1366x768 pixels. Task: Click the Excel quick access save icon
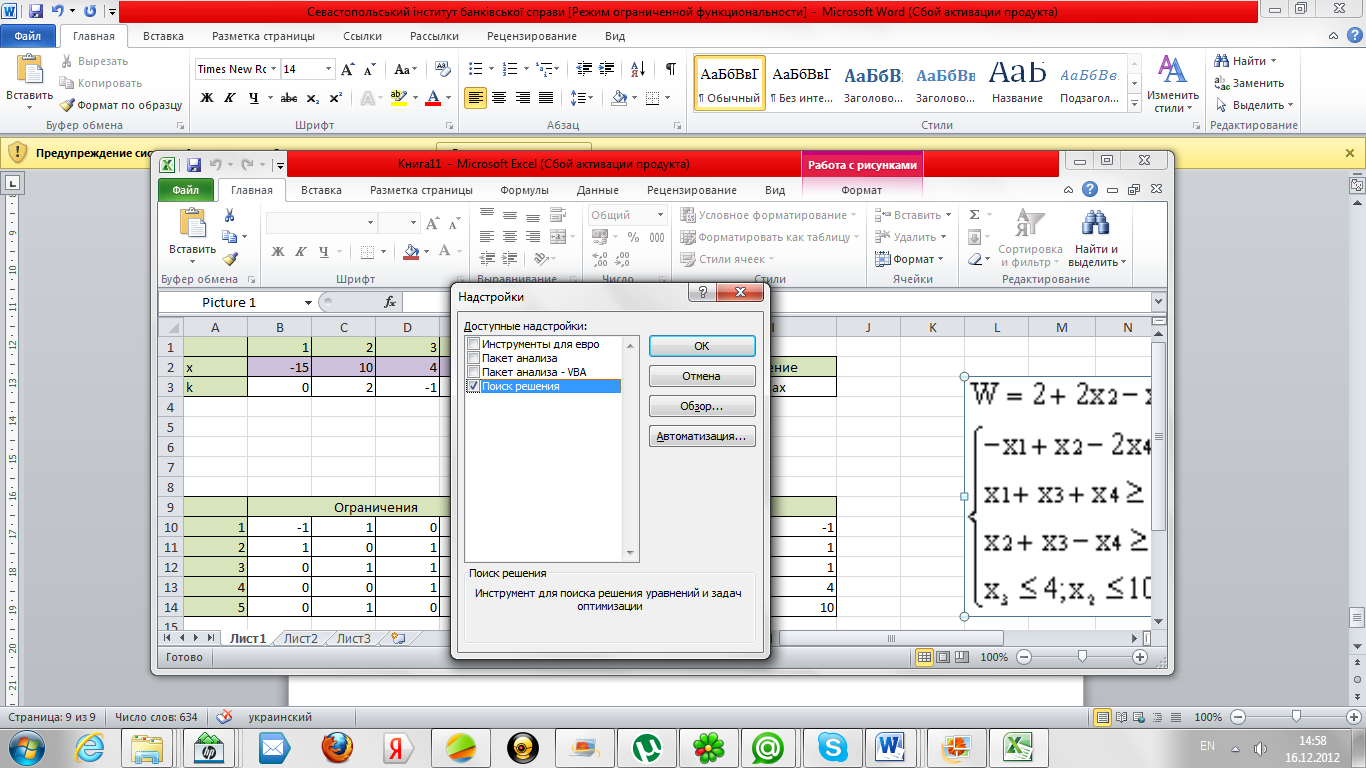point(194,164)
